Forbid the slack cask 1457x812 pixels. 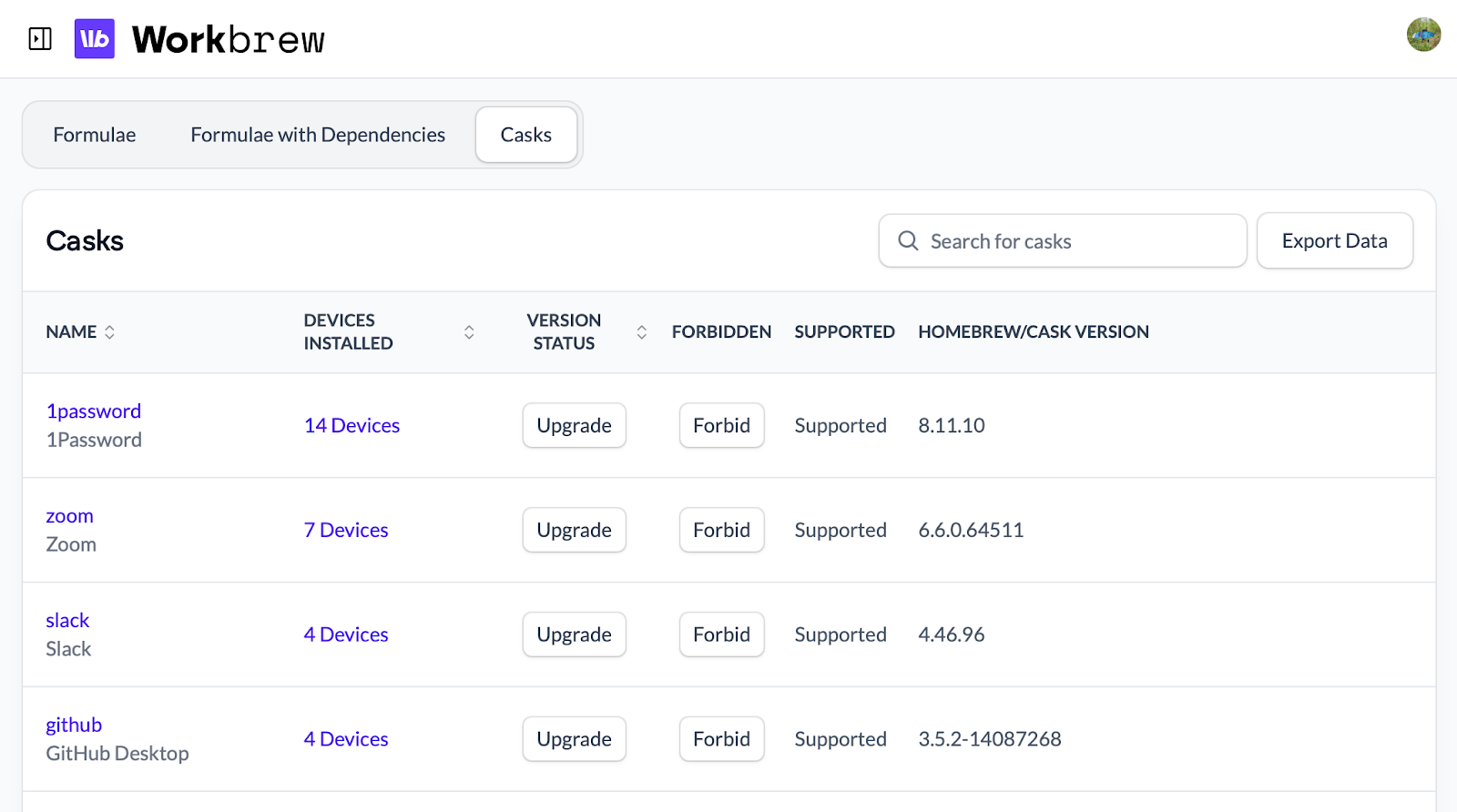point(721,634)
